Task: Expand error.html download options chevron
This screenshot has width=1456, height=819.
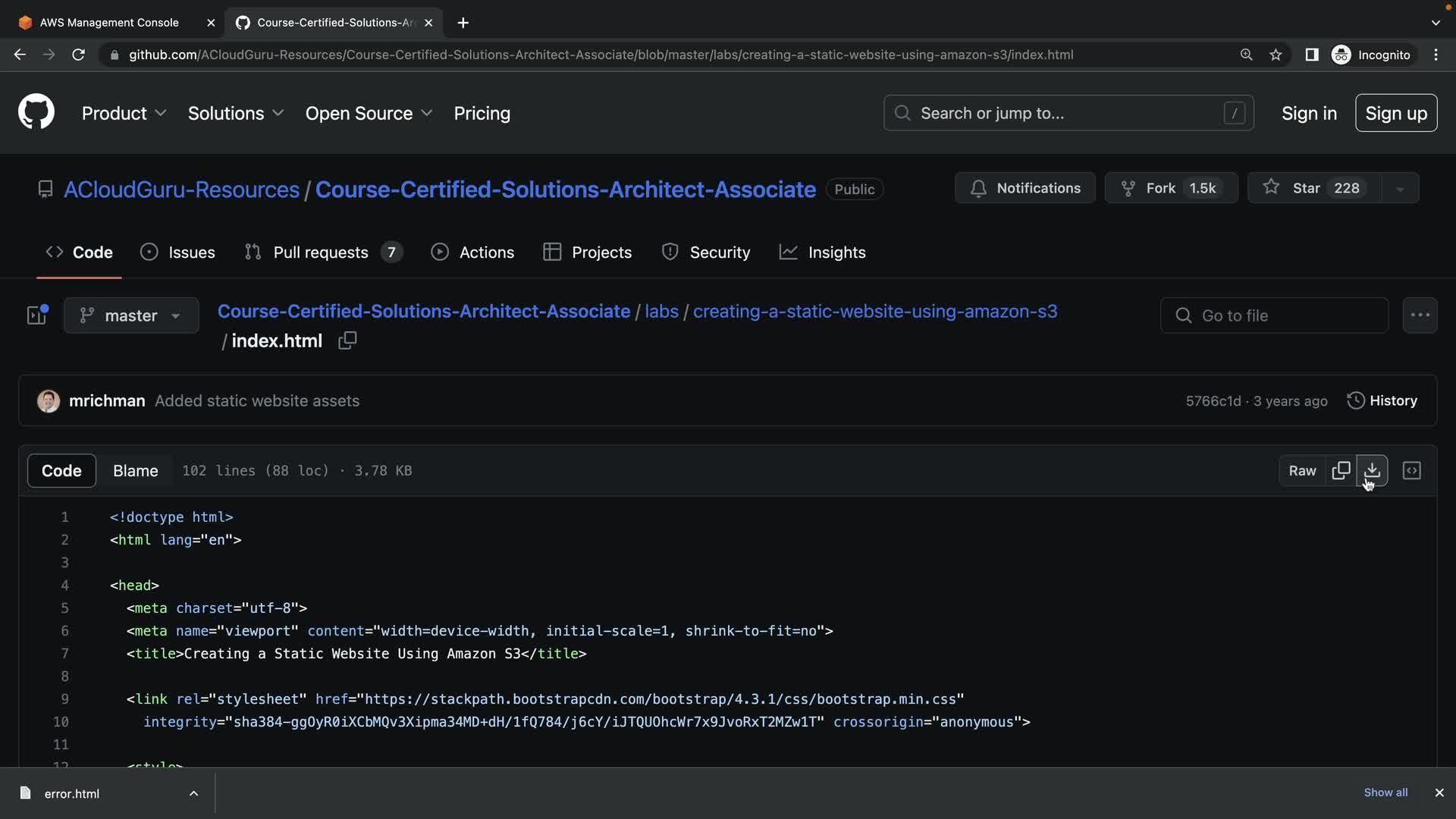Action: point(193,793)
